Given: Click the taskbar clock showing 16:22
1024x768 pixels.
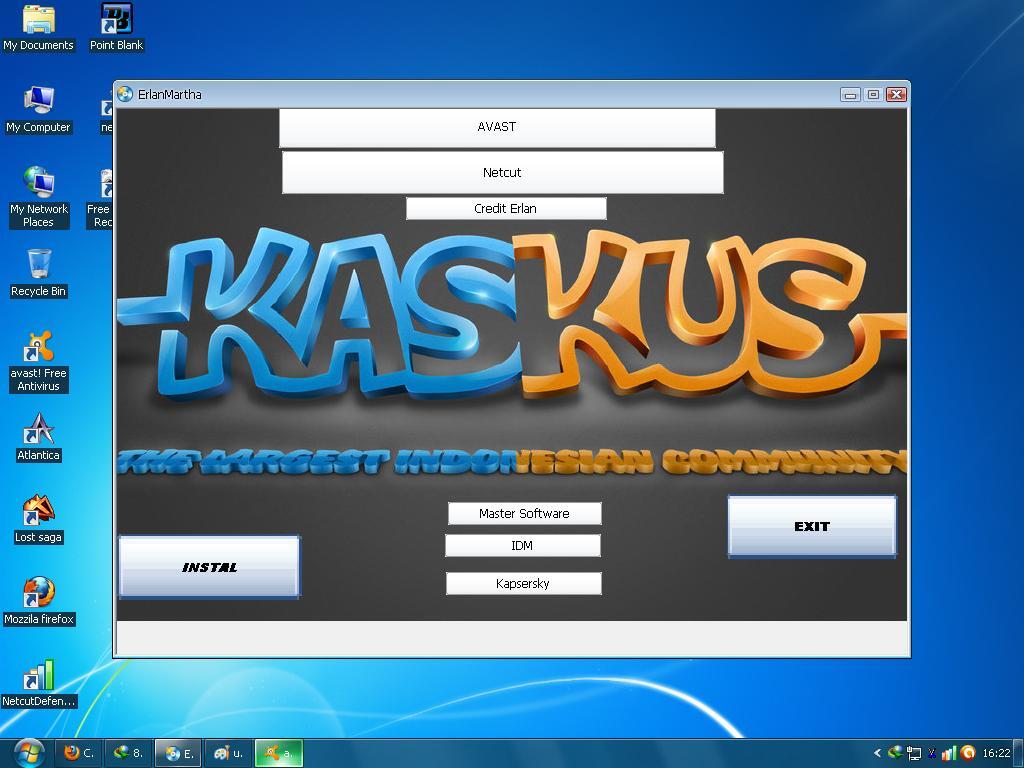Looking at the screenshot, I should tap(996, 753).
